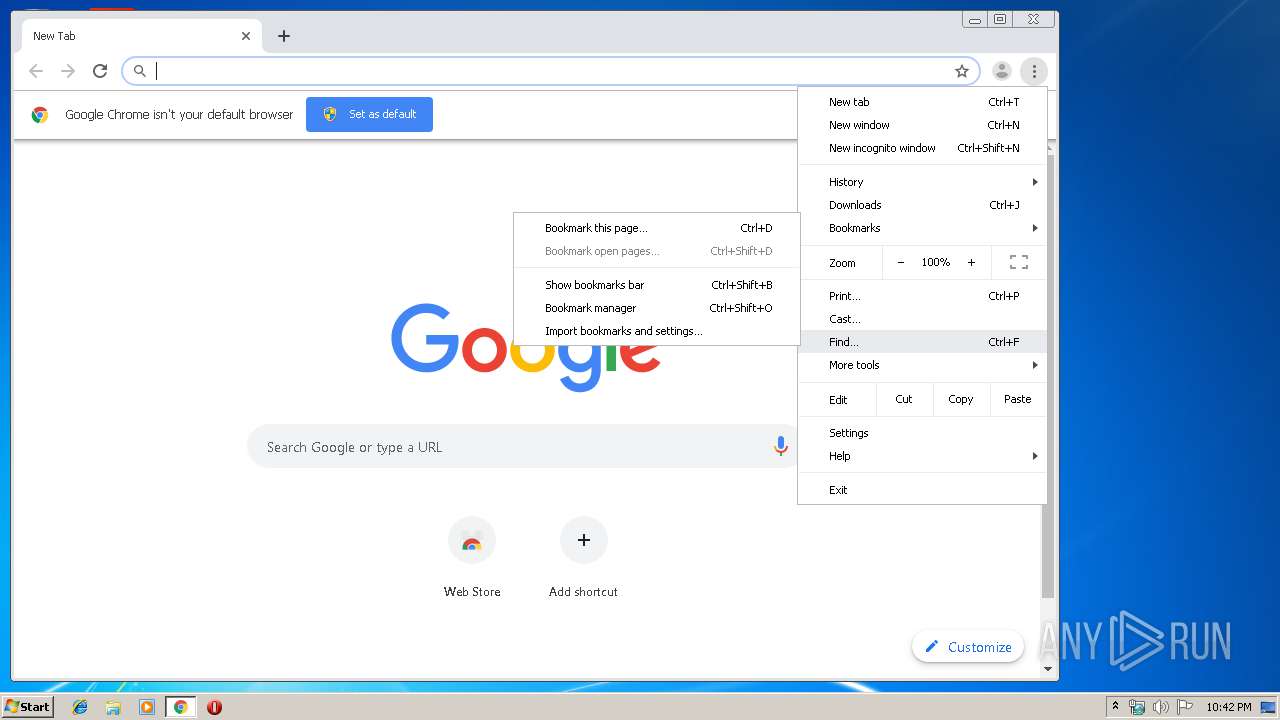Open the file explorer taskbar icon
Image resolution: width=1280 pixels, height=720 pixels.
tap(113, 707)
